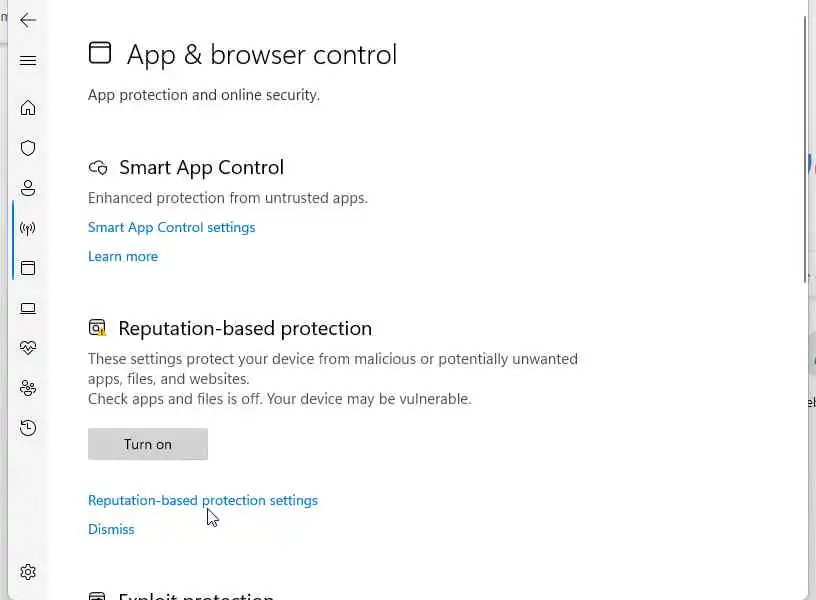The height and width of the screenshot is (600, 816).
Task: Open Firewall & network protection icon
Action: (28, 228)
